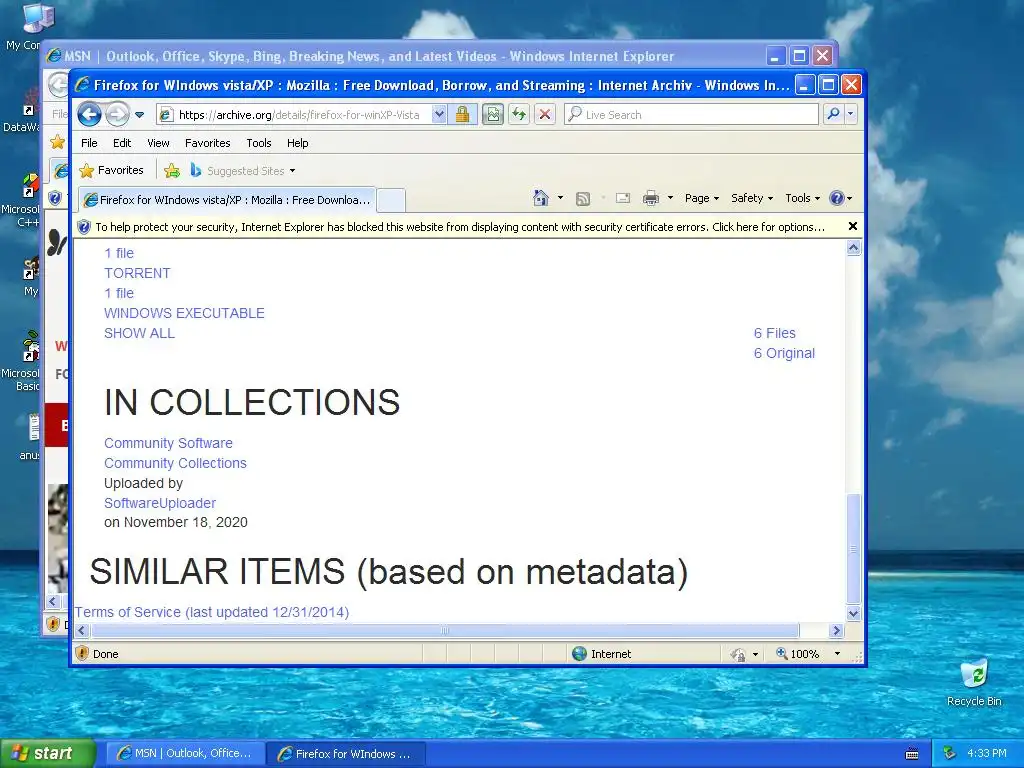The width and height of the screenshot is (1024, 768).
Task: Click the 100% zoom level button
Action: [797, 654]
